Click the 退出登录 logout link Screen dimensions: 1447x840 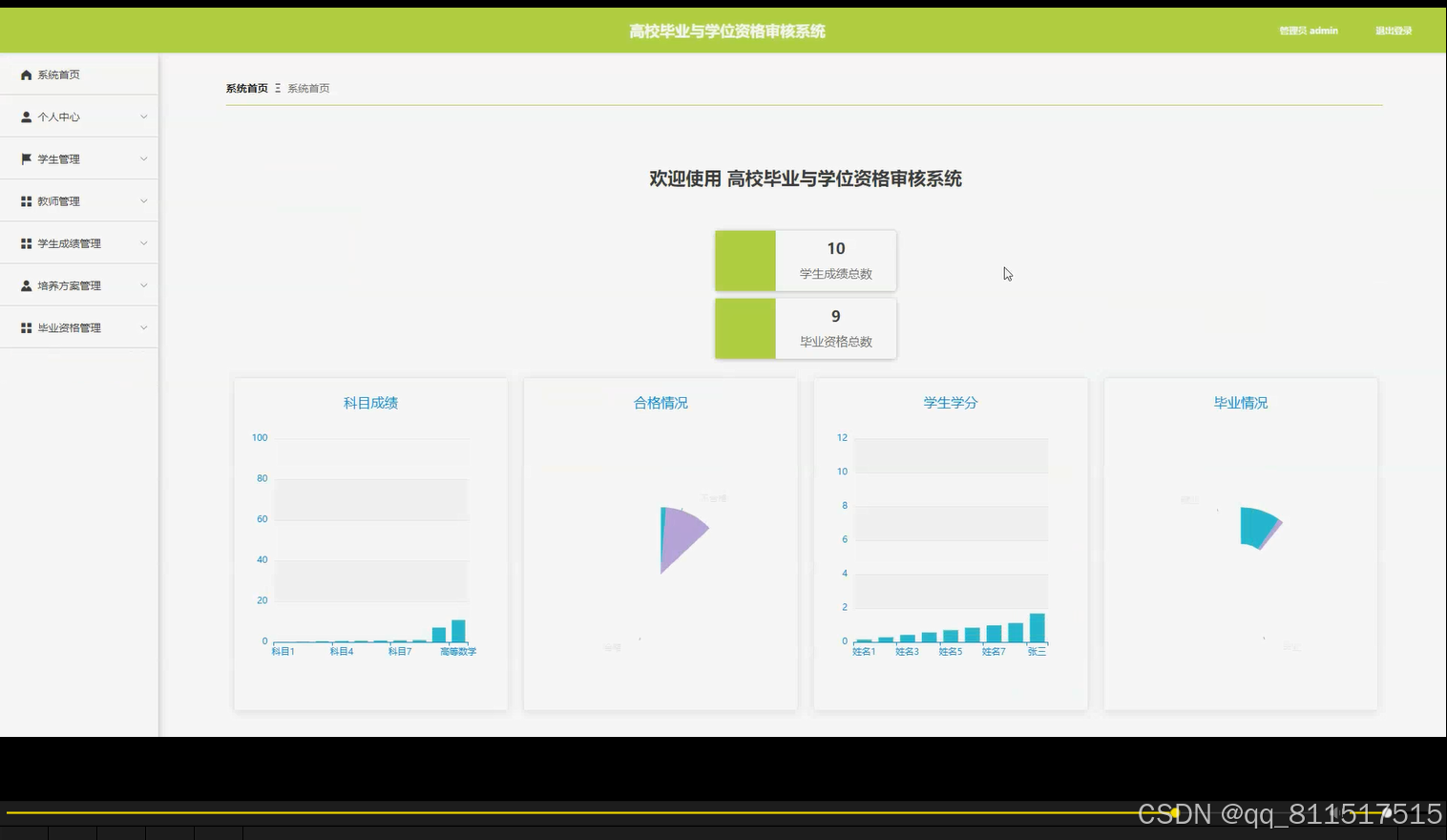pyautogui.click(x=1394, y=31)
